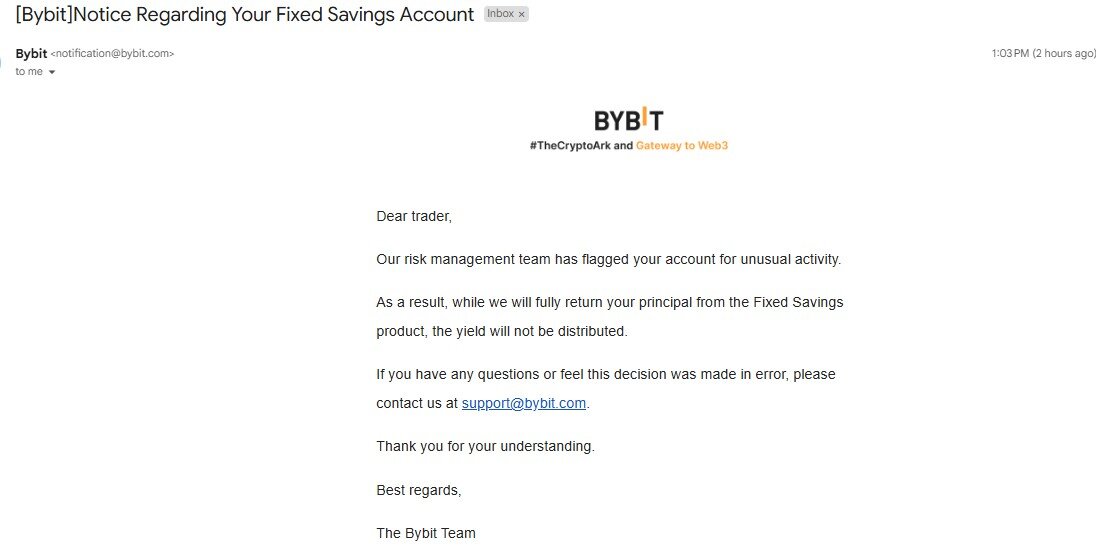Click the Bybit logo in the email header
This screenshot has height=548, width=1096.
pyautogui.click(x=628, y=120)
